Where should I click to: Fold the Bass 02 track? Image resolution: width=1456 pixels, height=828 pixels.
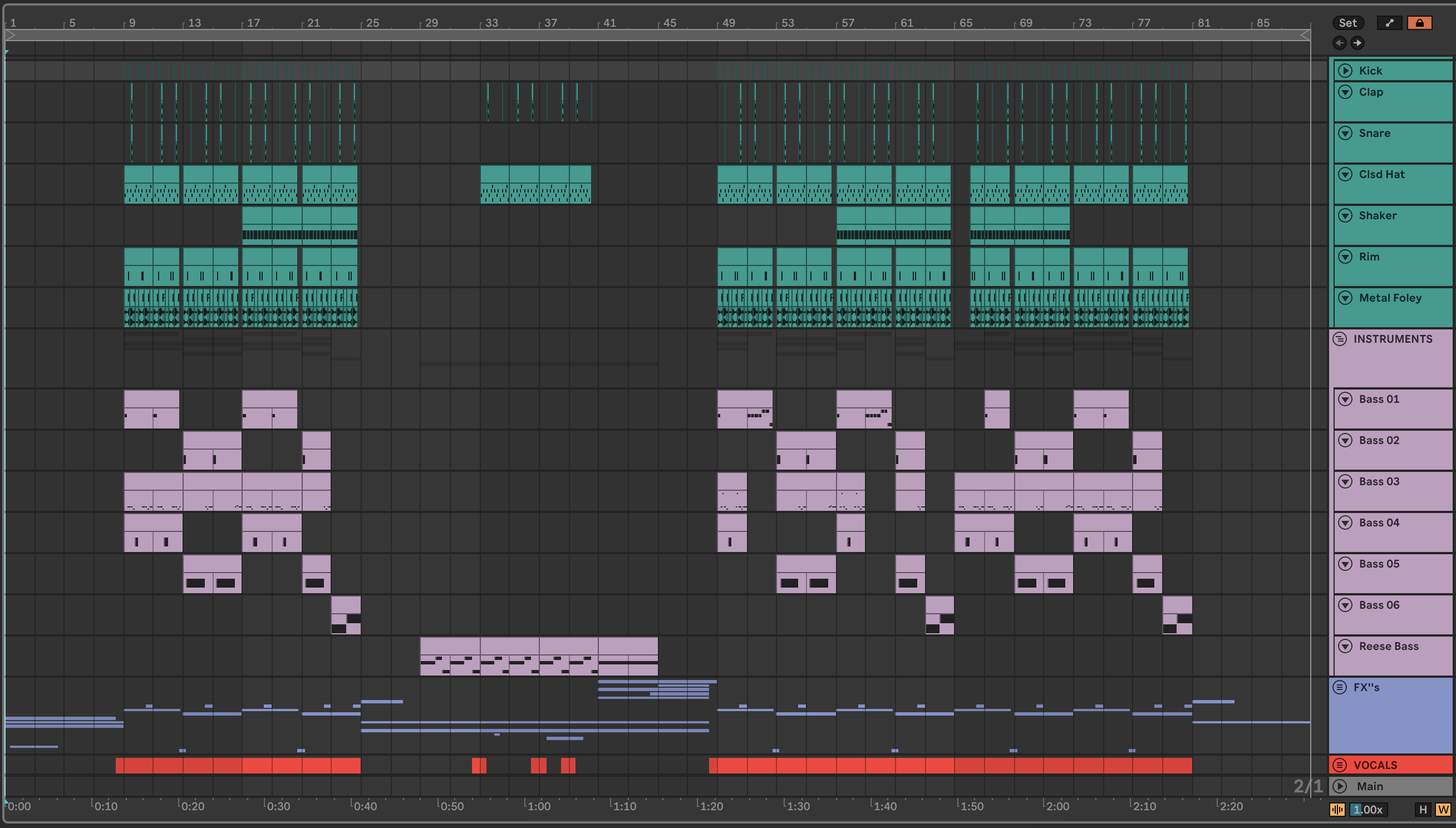pos(1345,440)
